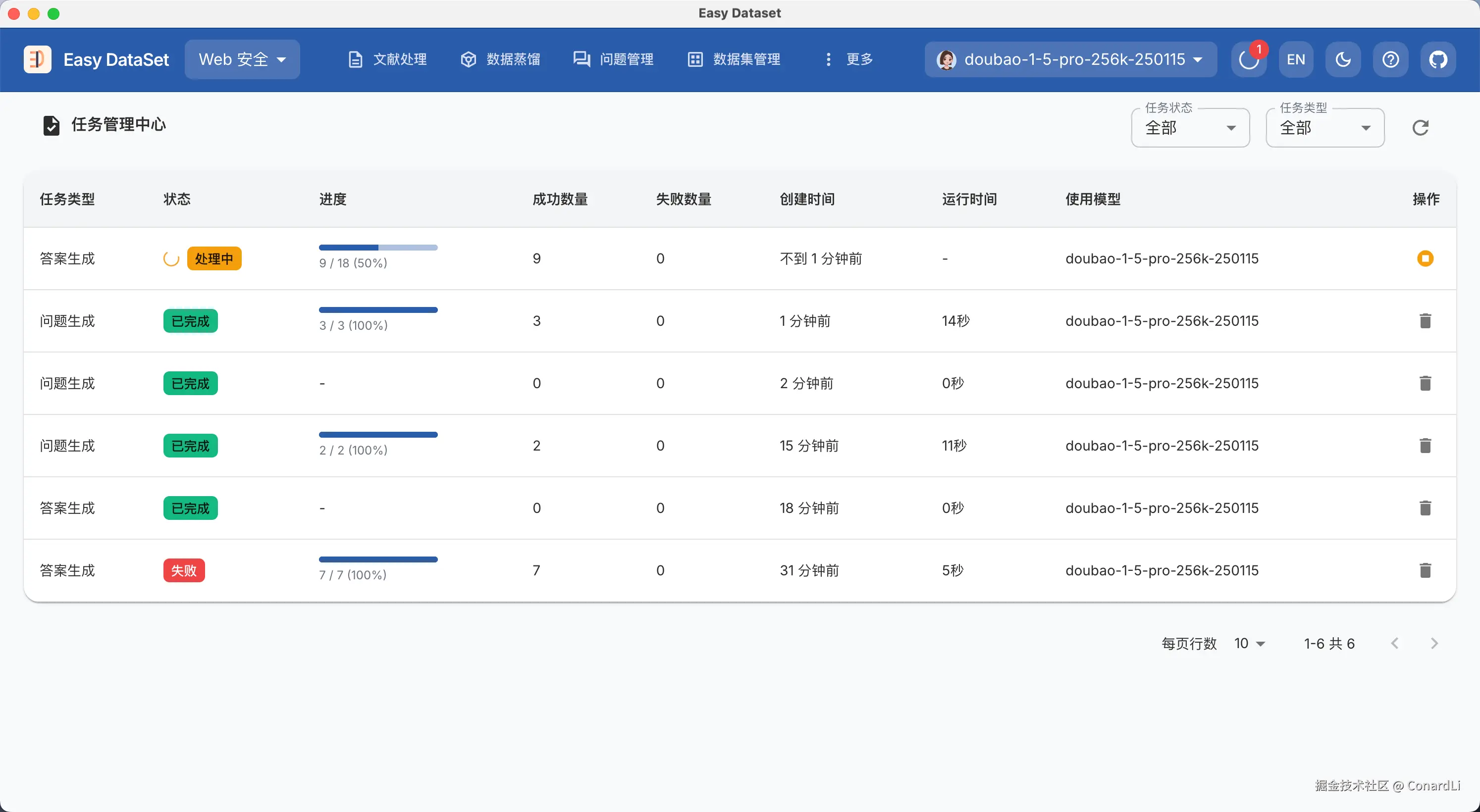Open the 文献处理 menu

point(388,59)
